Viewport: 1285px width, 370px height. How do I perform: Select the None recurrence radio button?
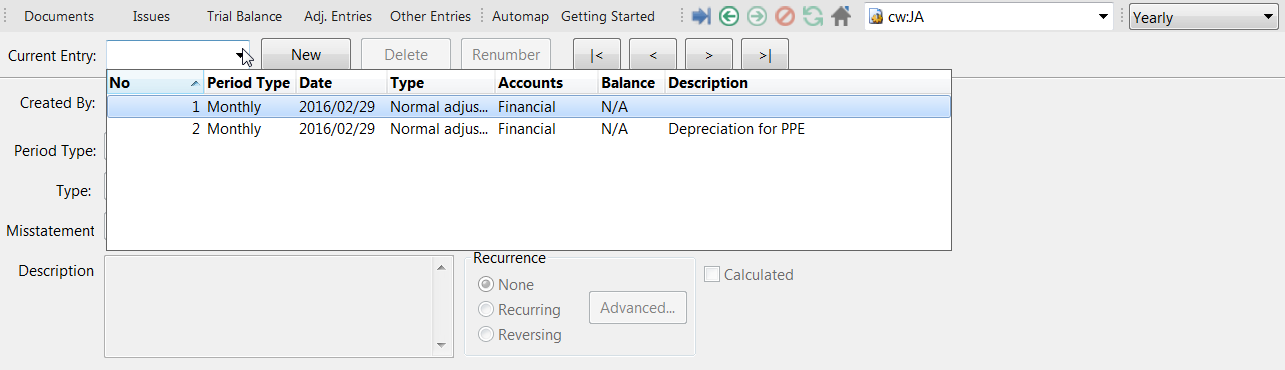[486, 285]
